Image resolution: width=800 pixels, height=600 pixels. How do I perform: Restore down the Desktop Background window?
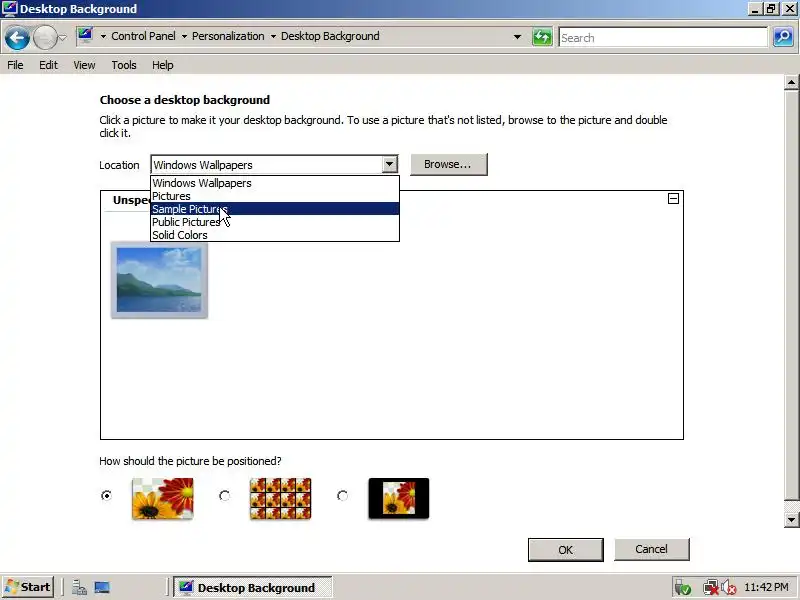[771, 9]
